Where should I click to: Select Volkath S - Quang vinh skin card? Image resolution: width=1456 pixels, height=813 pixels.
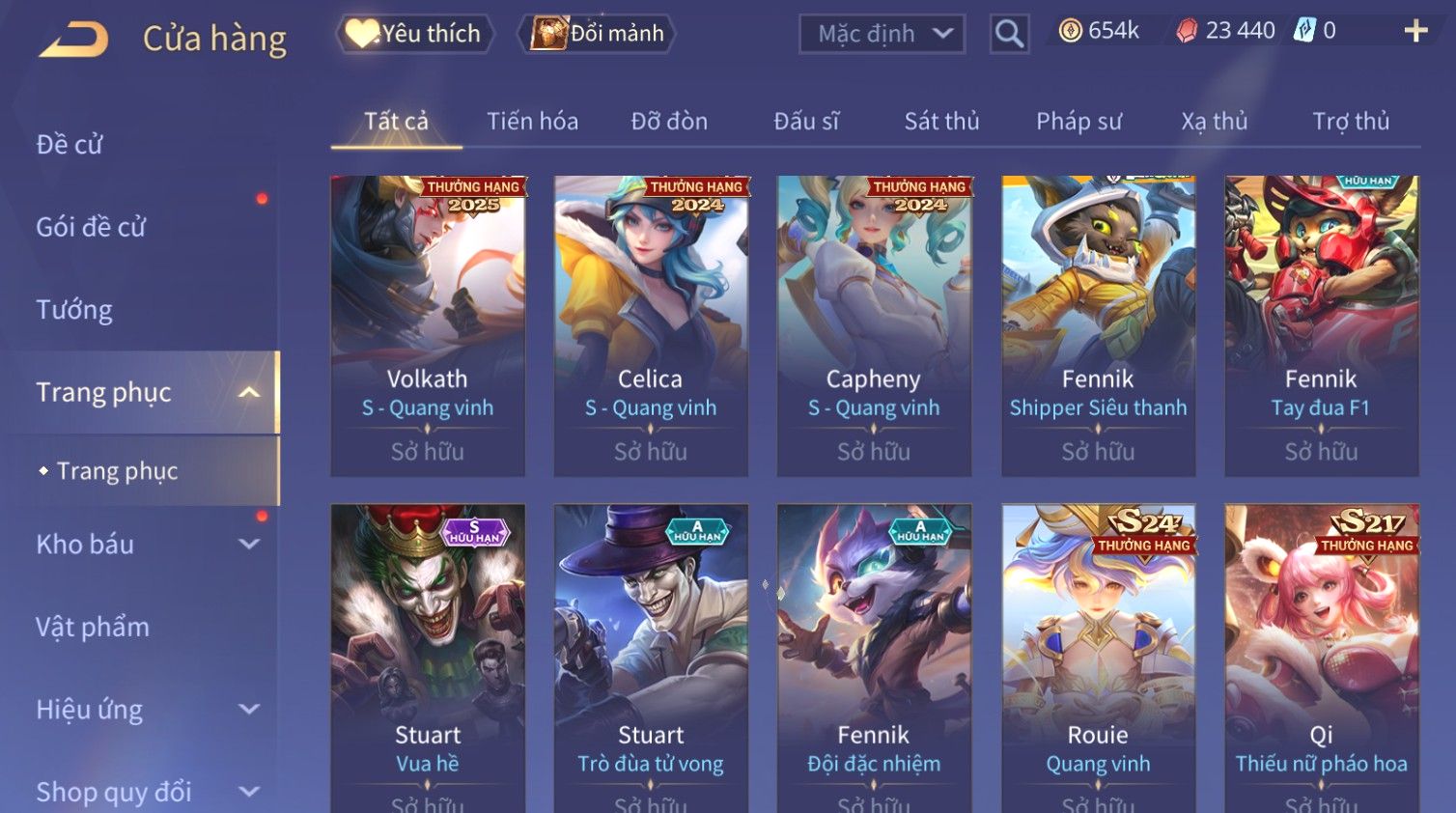click(x=428, y=325)
